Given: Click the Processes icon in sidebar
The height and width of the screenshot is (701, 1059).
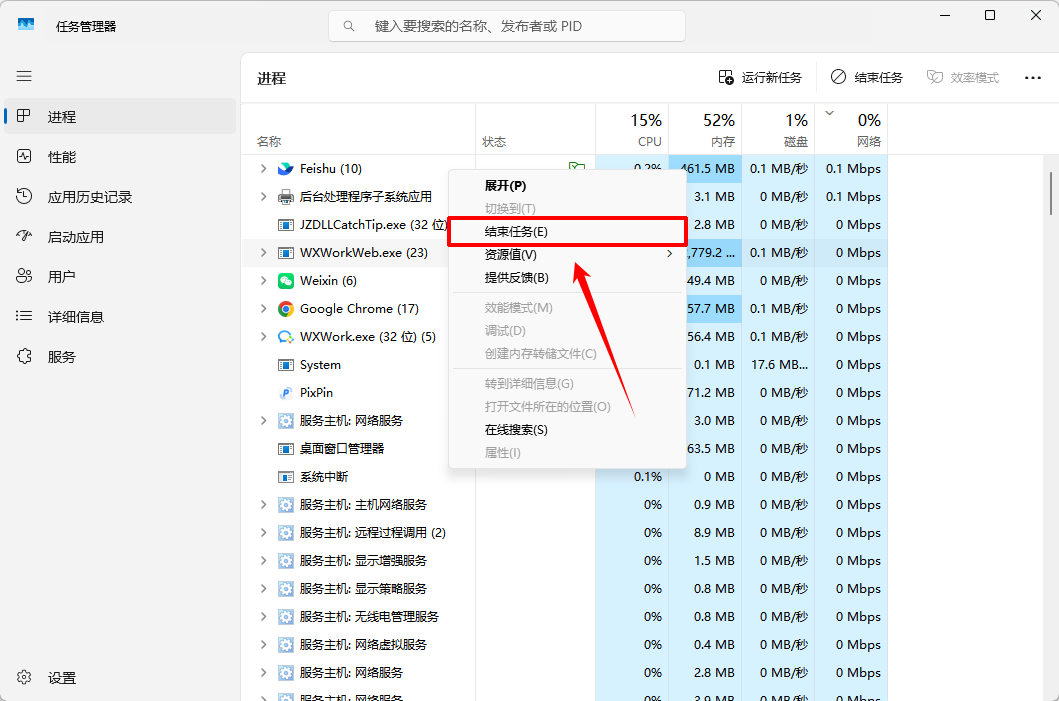Looking at the screenshot, I should (x=24, y=116).
